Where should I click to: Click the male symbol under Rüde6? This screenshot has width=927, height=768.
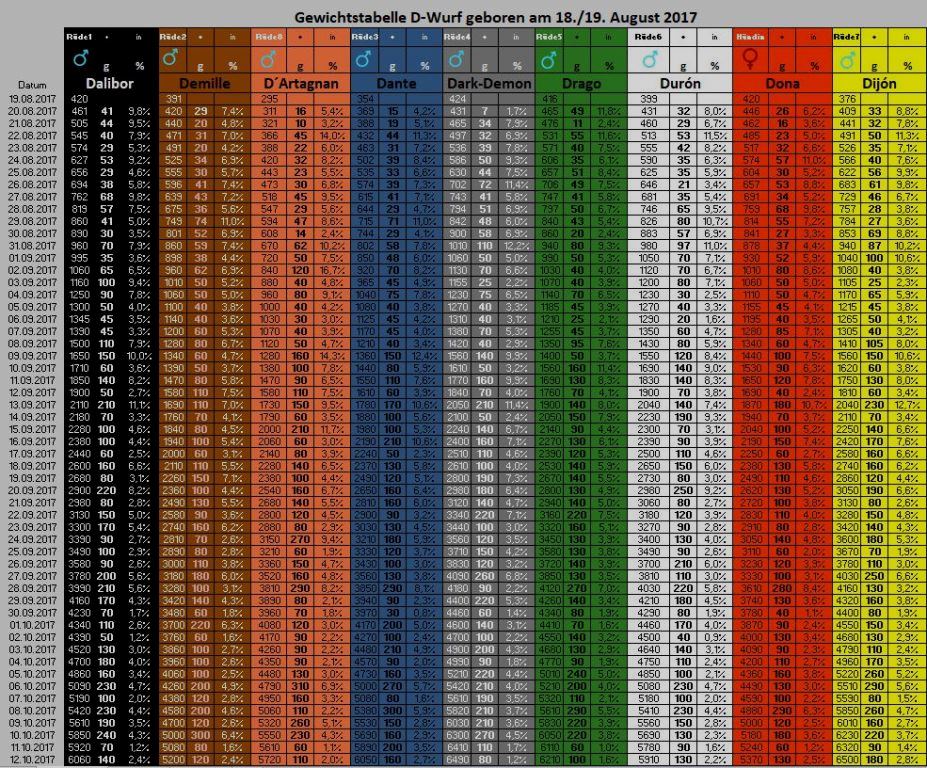pyautogui.click(x=650, y=59)
